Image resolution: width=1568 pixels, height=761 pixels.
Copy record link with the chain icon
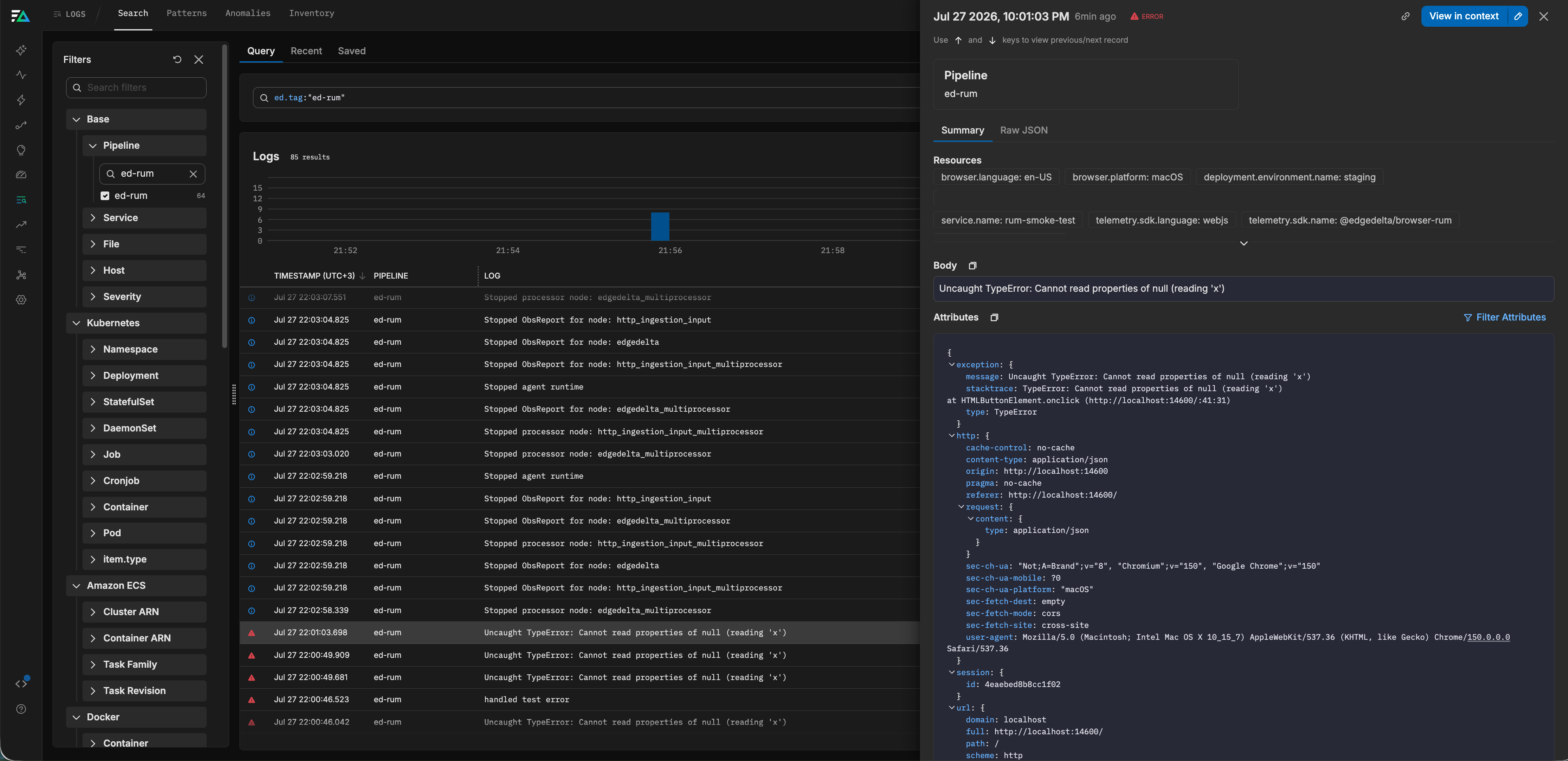point(1405,16)
